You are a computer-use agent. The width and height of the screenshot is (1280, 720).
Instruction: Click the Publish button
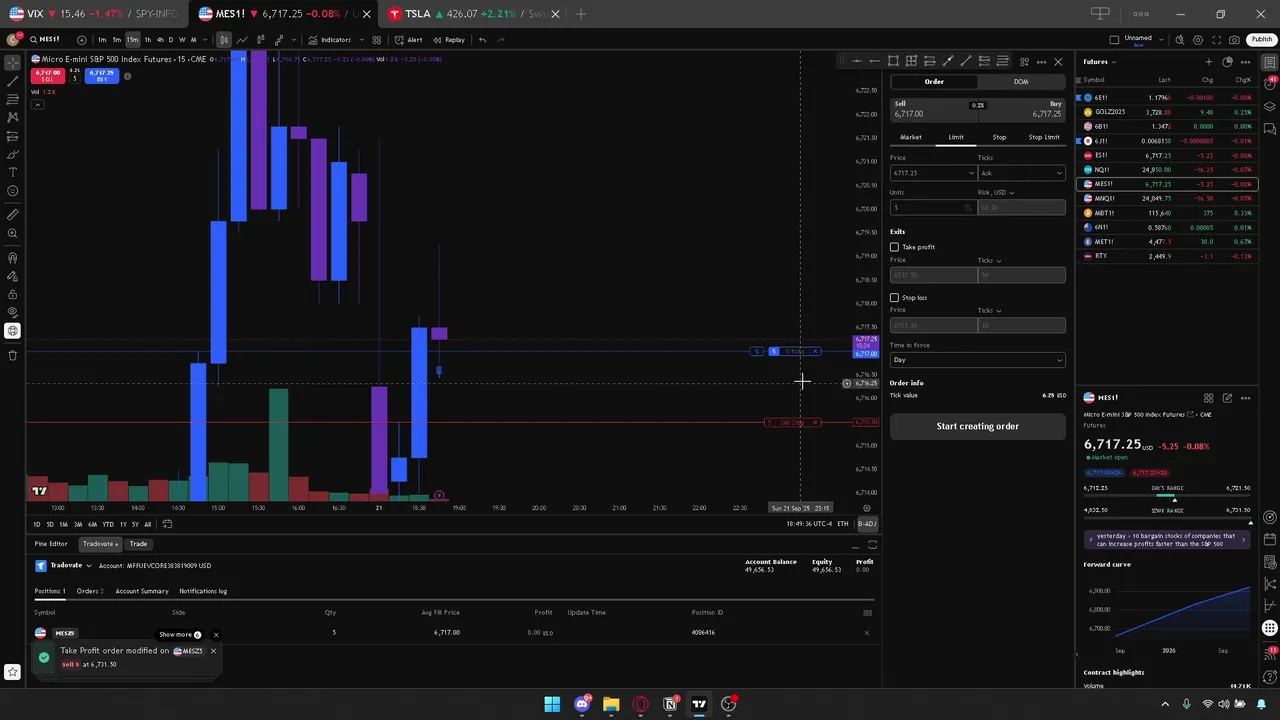coord(1261,40)
